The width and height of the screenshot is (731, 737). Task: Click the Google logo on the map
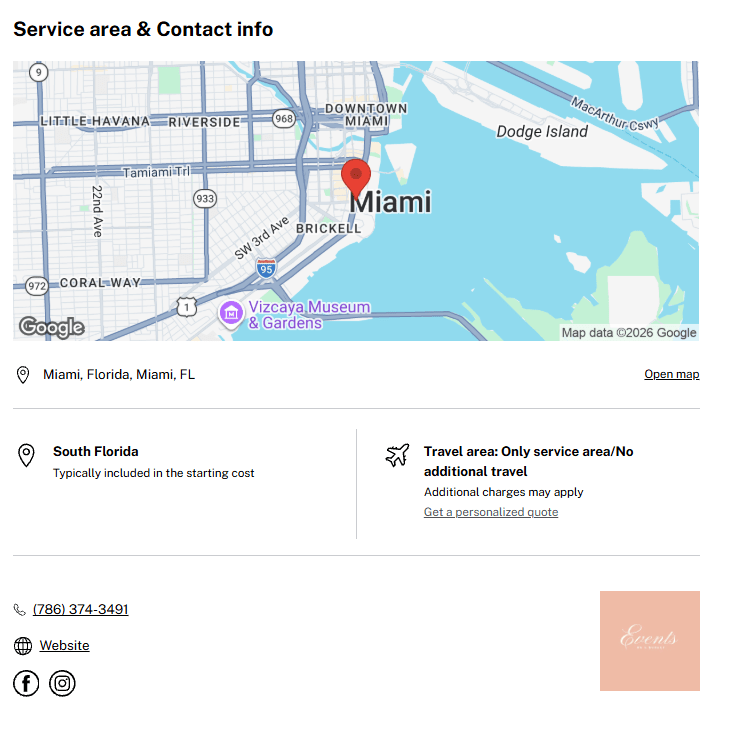pyautogui.click(x=52, y=327)
